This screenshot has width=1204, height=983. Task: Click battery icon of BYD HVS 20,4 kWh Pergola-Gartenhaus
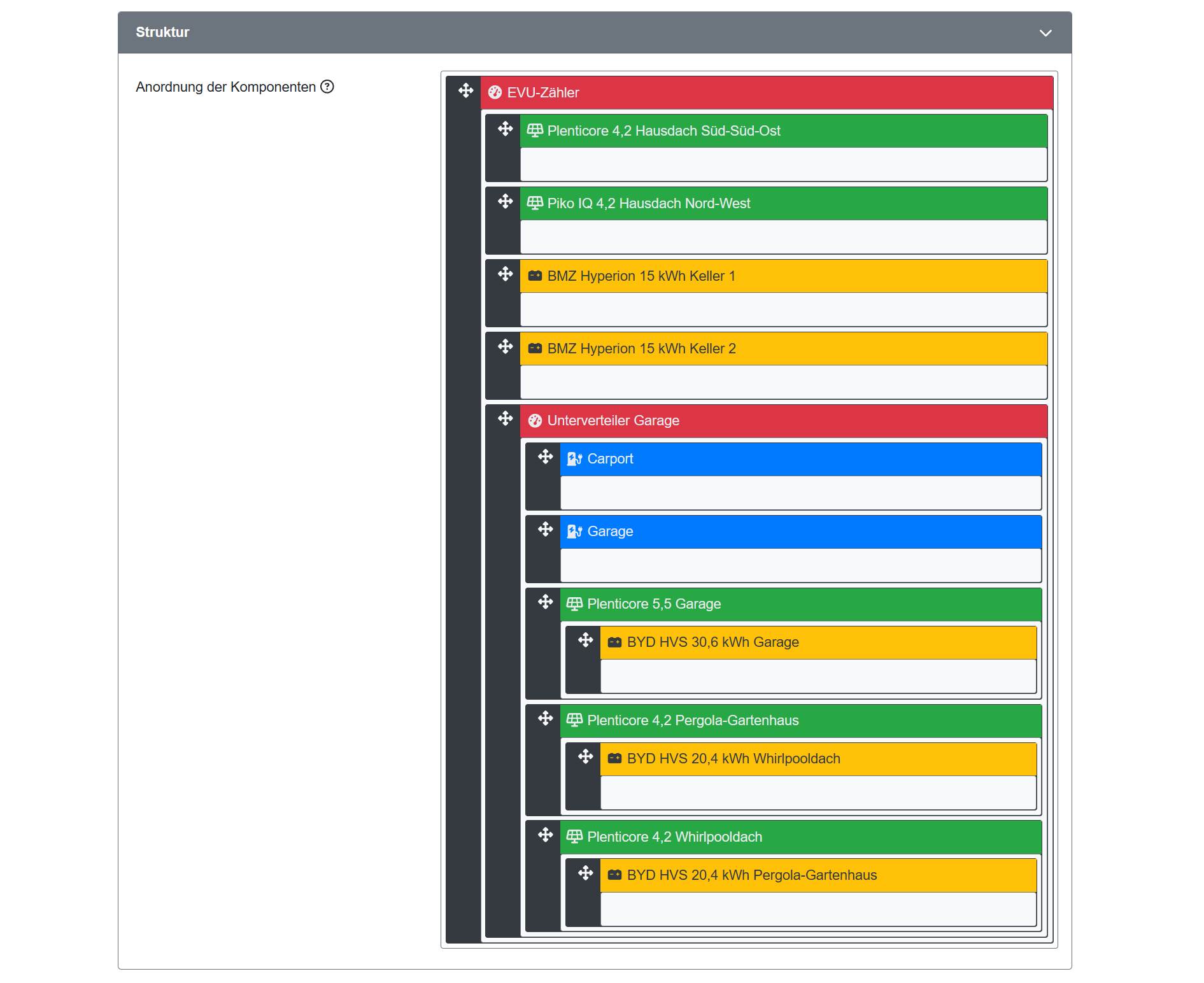tap(615, 875)
